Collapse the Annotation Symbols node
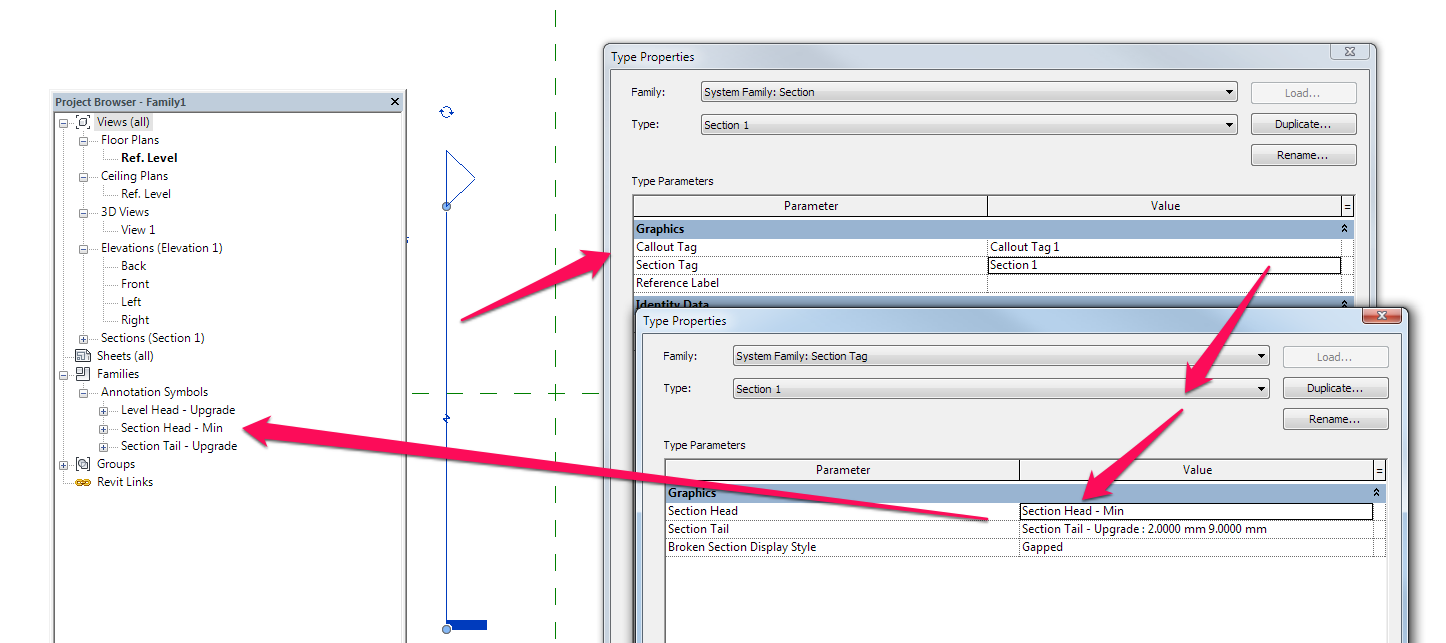The width and height of the screenshot is (1446, 643). pyautogui.click(x=84, y=393)
